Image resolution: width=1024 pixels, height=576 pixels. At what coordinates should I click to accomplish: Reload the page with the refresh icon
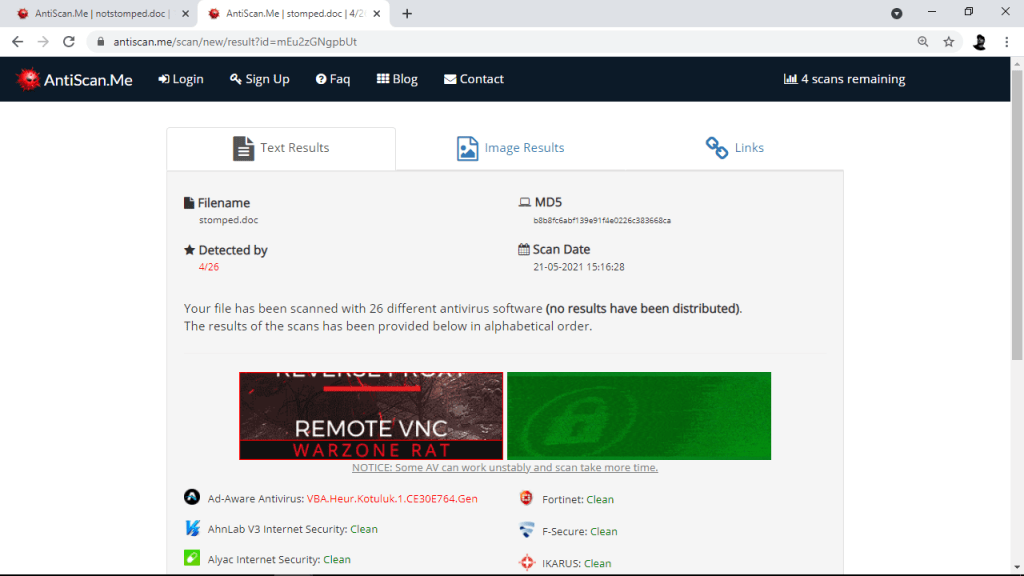(x=69, y=42)
